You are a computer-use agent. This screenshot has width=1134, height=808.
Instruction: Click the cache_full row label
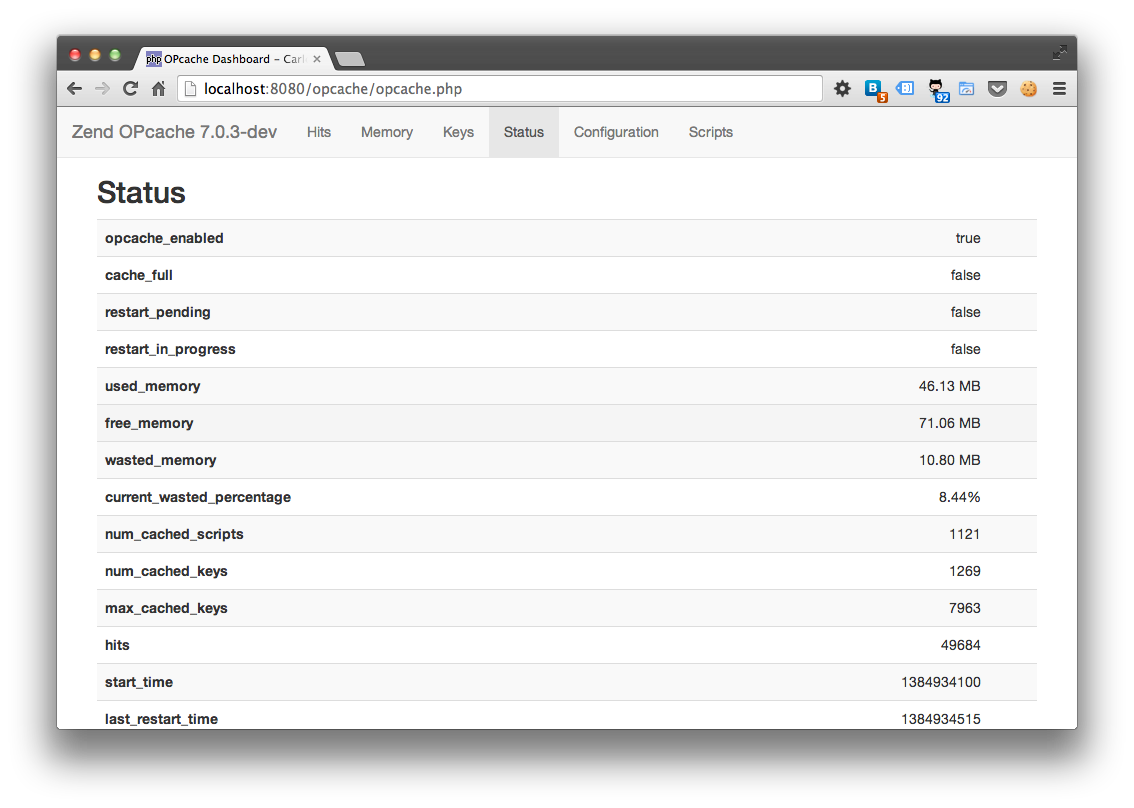[139, 276]
